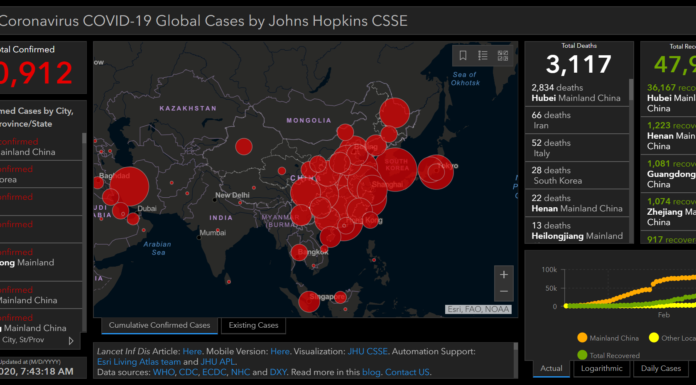Viewport: 696px width, 385px height.
Task: Toggle Mainland China orange legend marker
Action: [582, 338]
